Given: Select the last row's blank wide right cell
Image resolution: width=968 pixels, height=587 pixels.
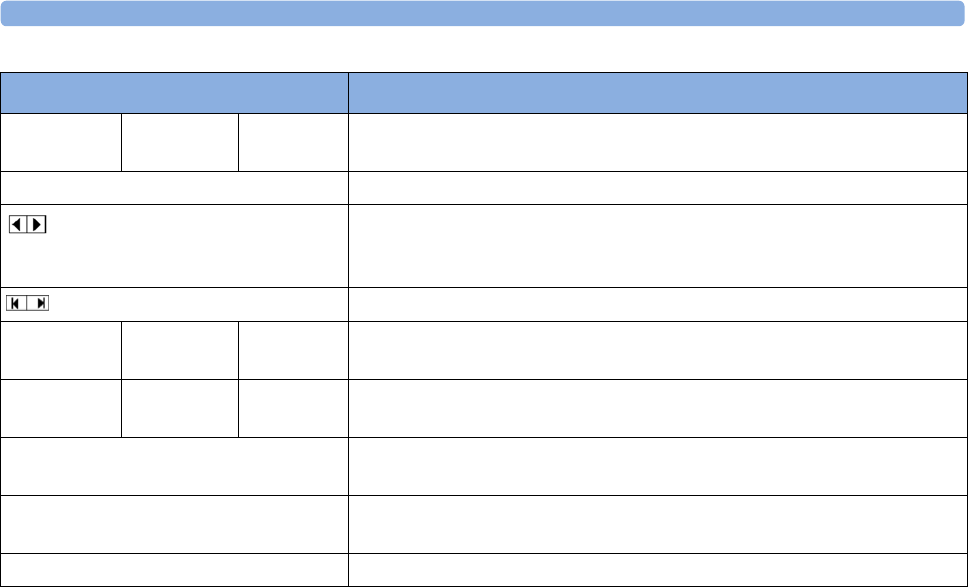Looking at the screenshot, I should pyautogui.click(x=657, y=570).
